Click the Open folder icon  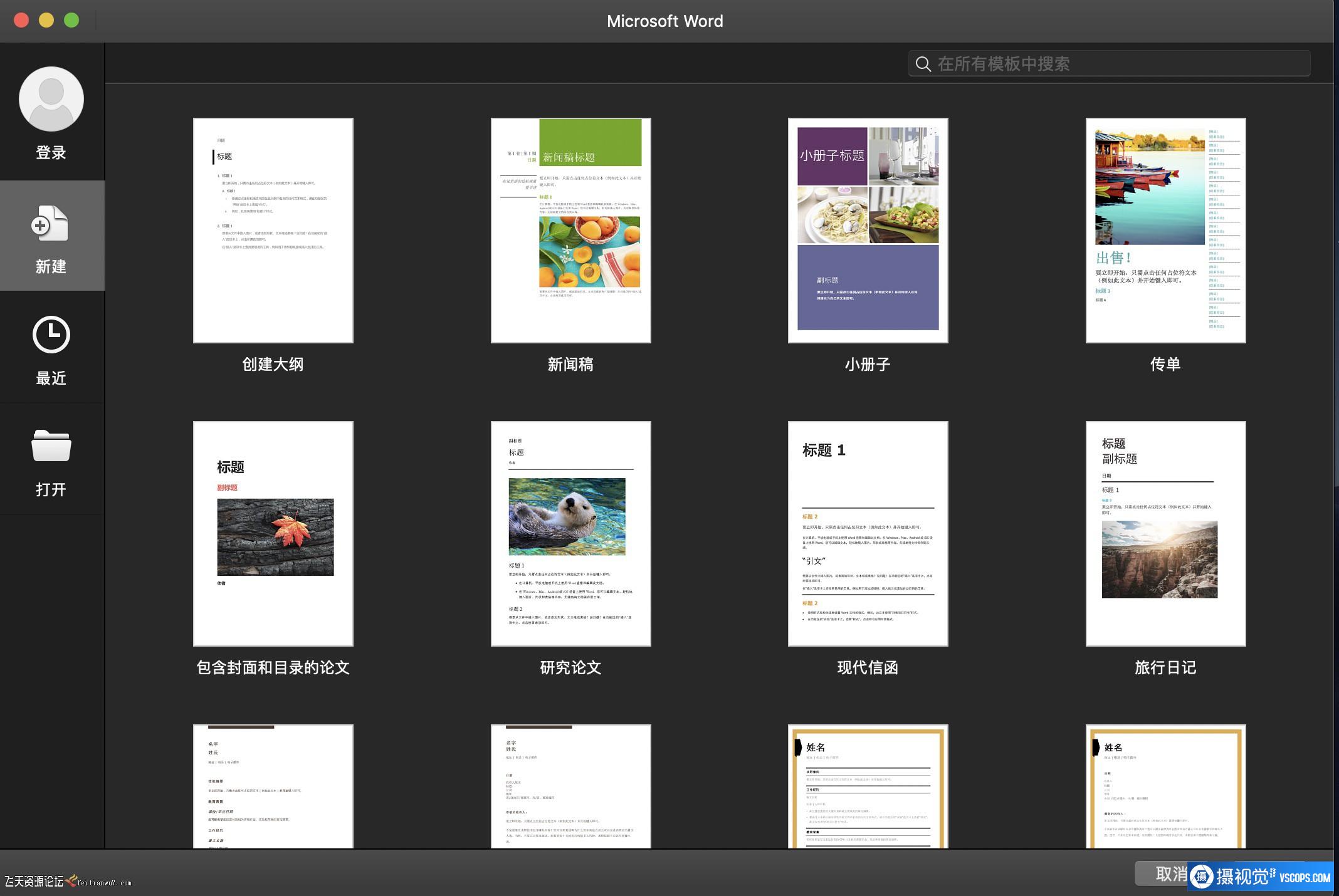(x=51, y=445)
